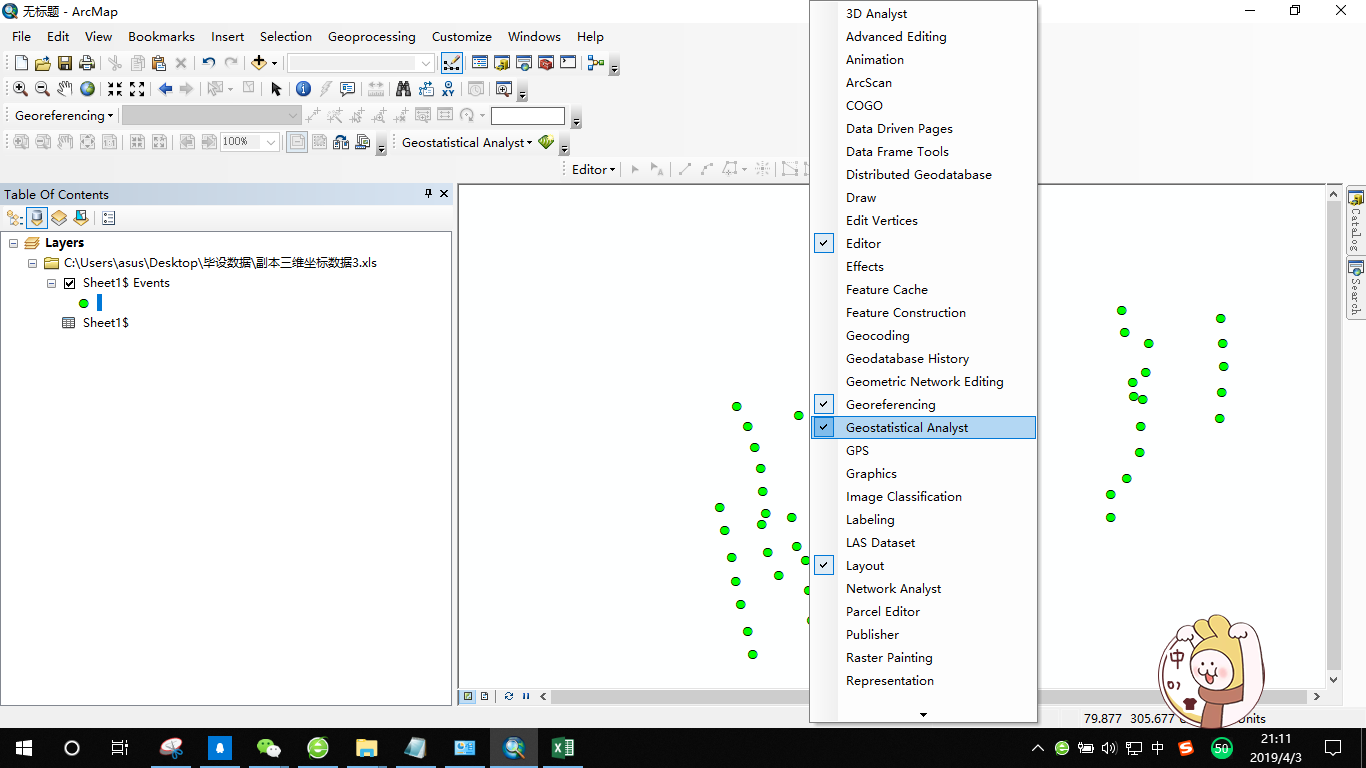This screenshot has width=1366, height=768.
Task: Open the Catalog side tab
Action: 1356,221
